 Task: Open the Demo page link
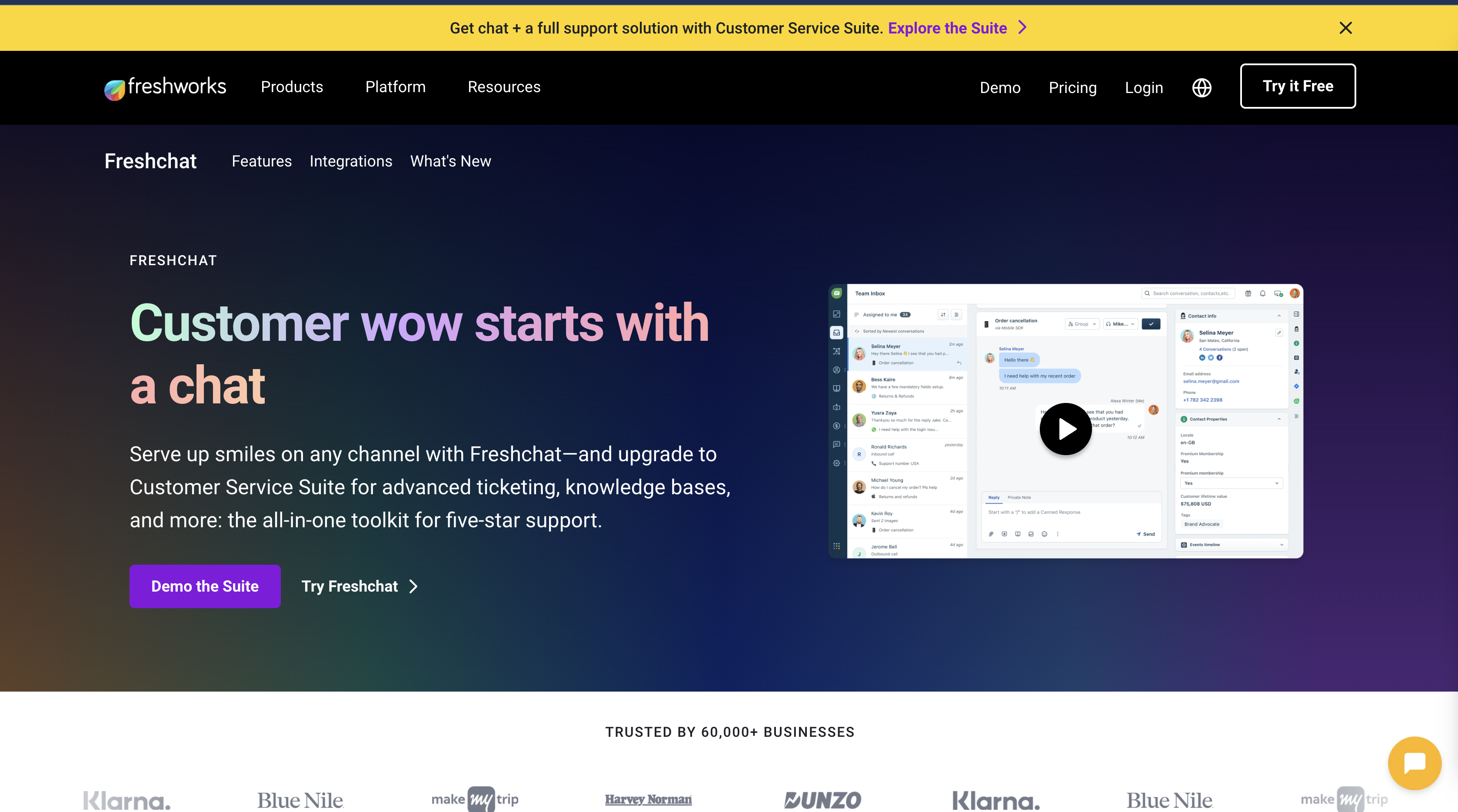pos(999,88)
